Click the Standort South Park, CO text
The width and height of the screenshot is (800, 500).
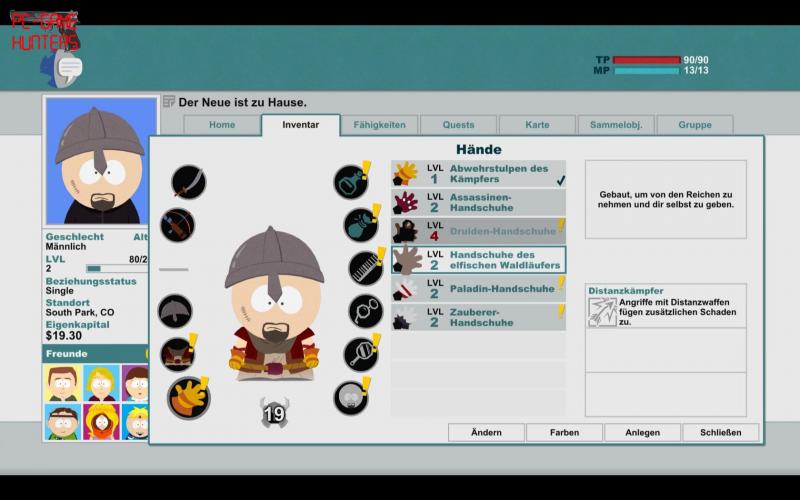pos(80,312)
